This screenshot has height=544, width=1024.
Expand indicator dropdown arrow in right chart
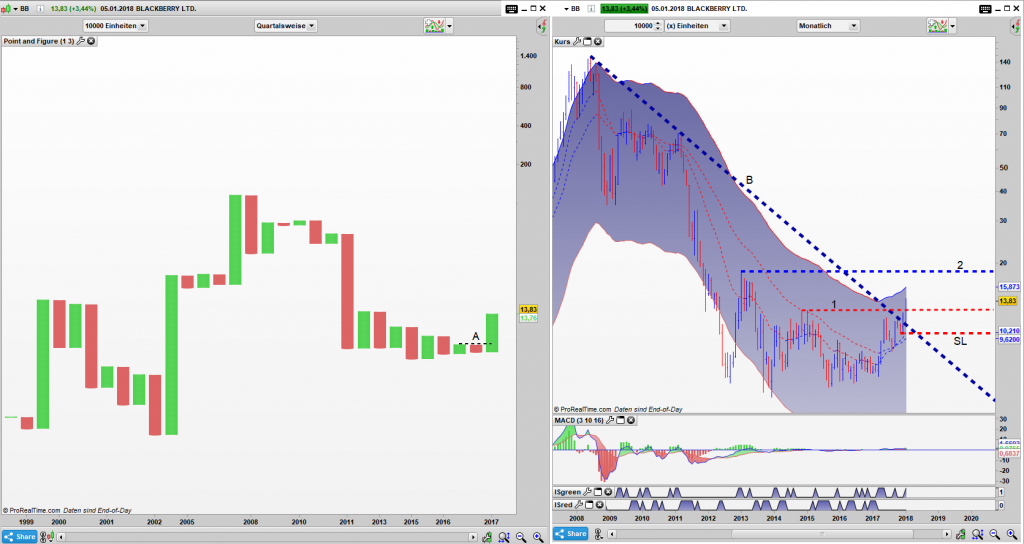[x=953, y=26]
